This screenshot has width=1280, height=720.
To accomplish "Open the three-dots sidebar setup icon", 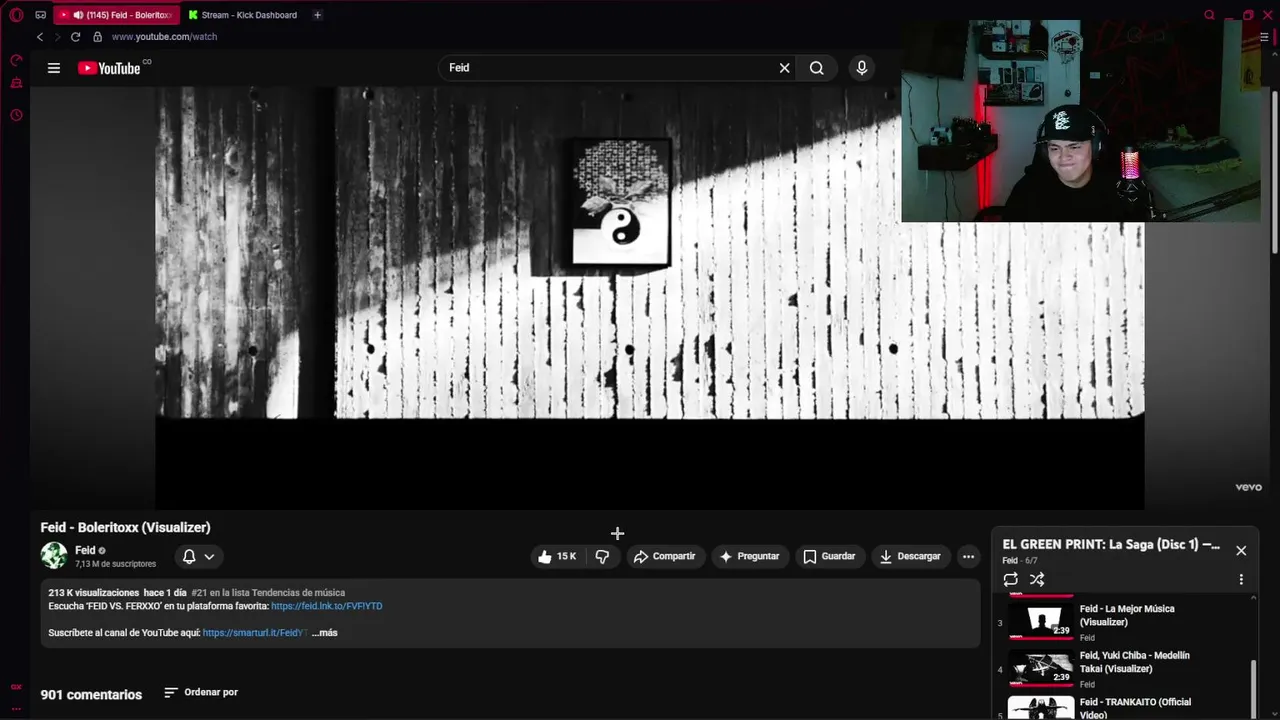I will tap(16, 708).
